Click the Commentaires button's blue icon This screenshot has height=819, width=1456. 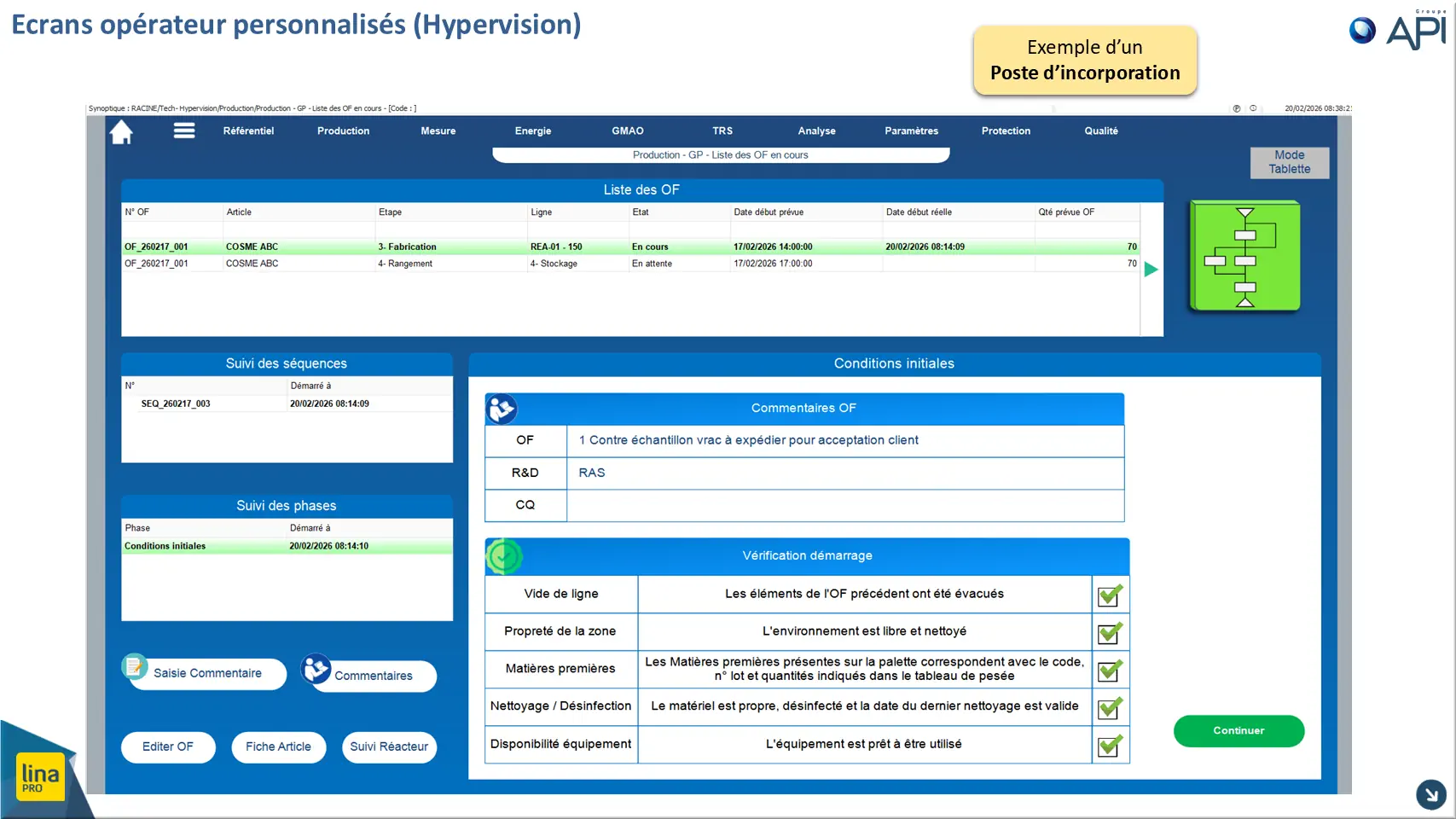tap(316, 669)
